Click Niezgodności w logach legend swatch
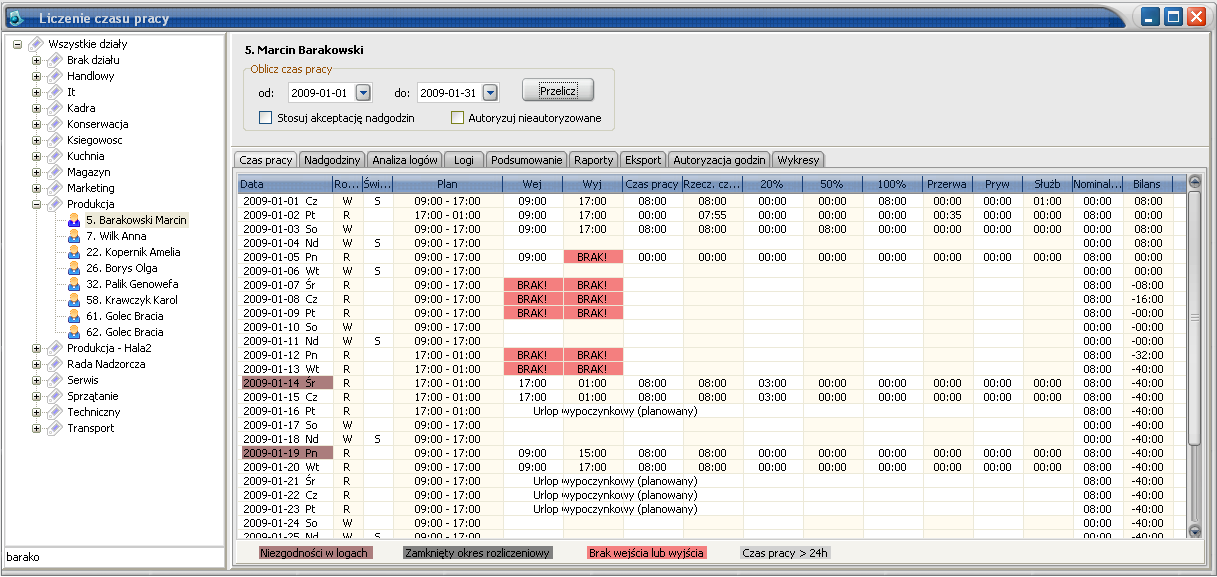The height and width of the screenshot is (577, 1217). pos(315,552)
